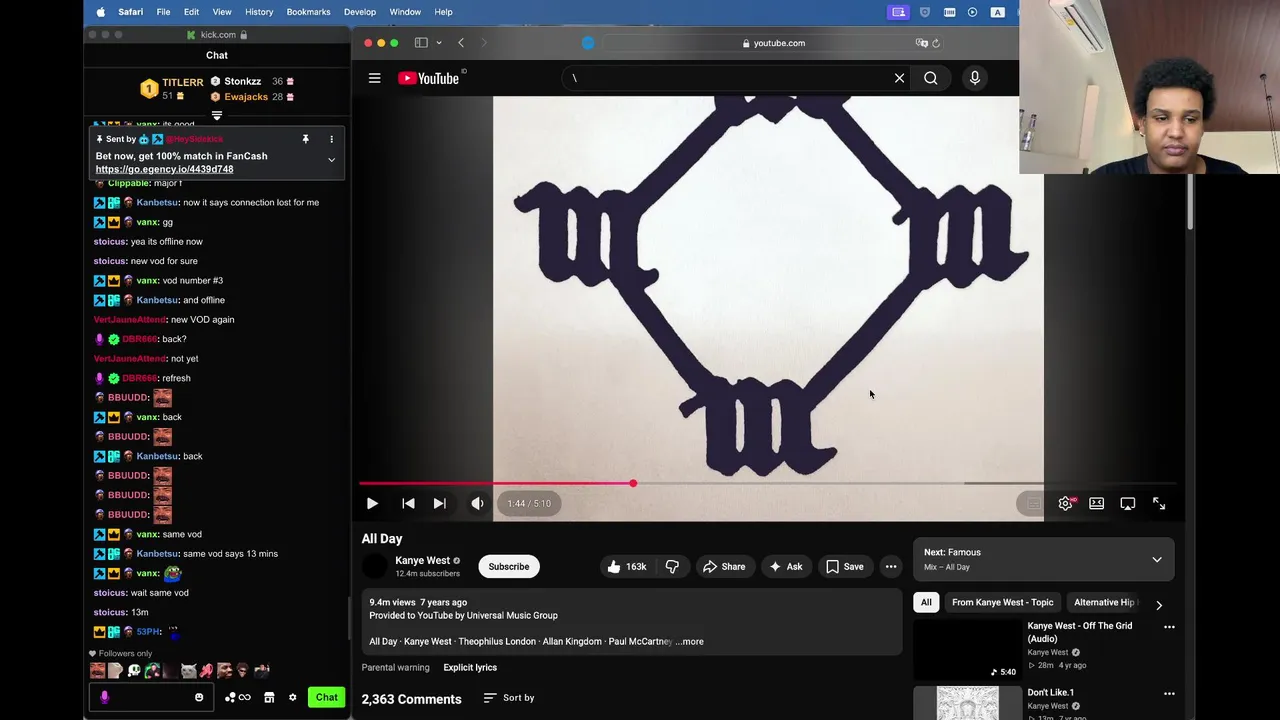Viewport: 1280px width, 720px height.
Task: Start voice search with microphone icon
Action: click(x=975, y=78)
